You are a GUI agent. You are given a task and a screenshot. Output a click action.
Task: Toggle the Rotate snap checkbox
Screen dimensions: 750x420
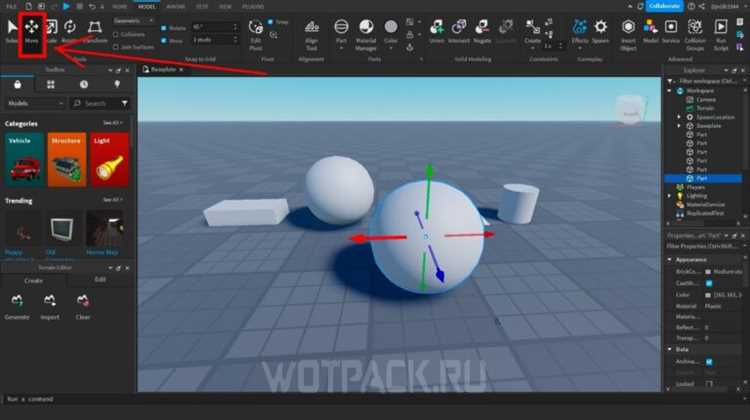click(x=164, y=28)
